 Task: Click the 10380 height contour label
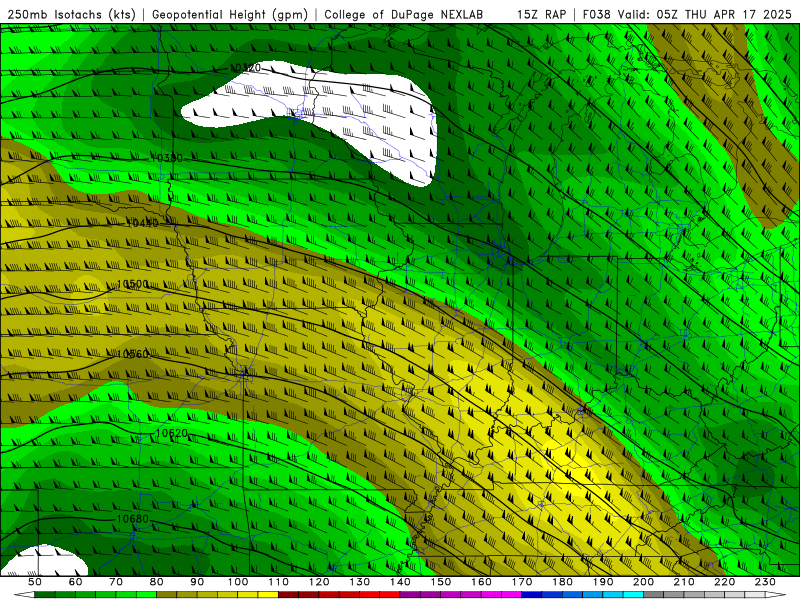(166, 158)
